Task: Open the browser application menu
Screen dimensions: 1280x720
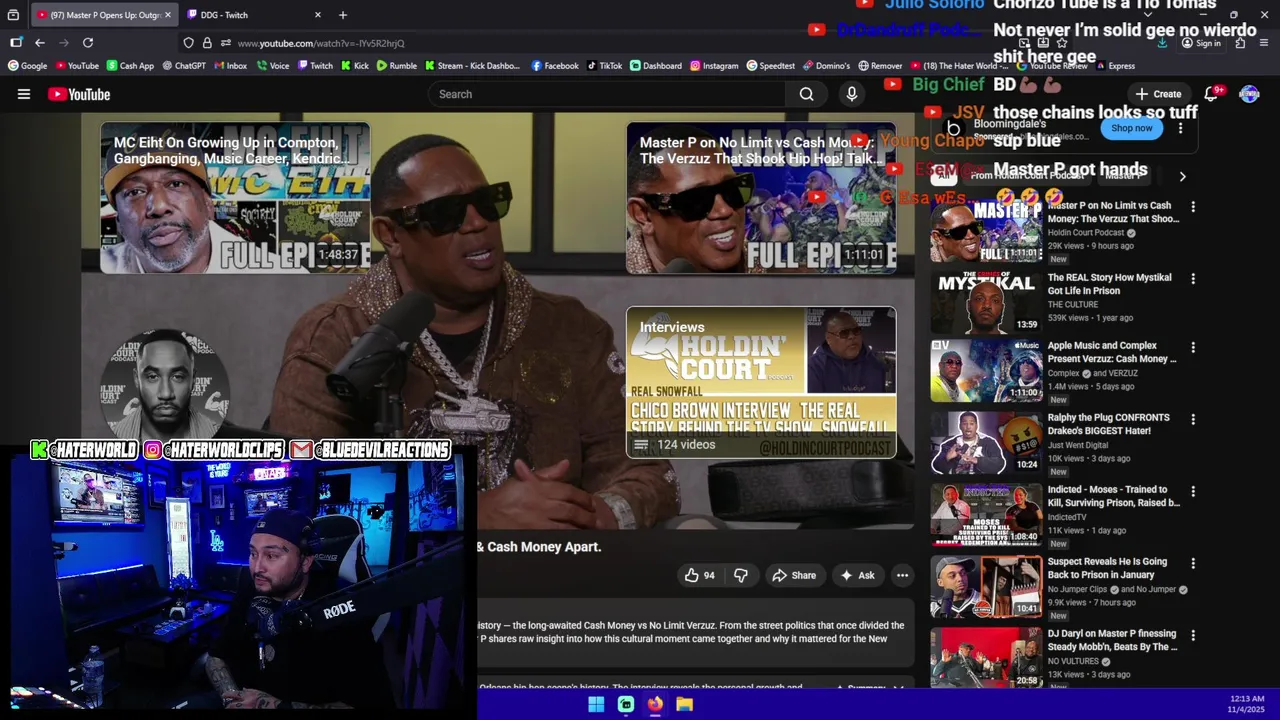Action: tap(1264, 43)
